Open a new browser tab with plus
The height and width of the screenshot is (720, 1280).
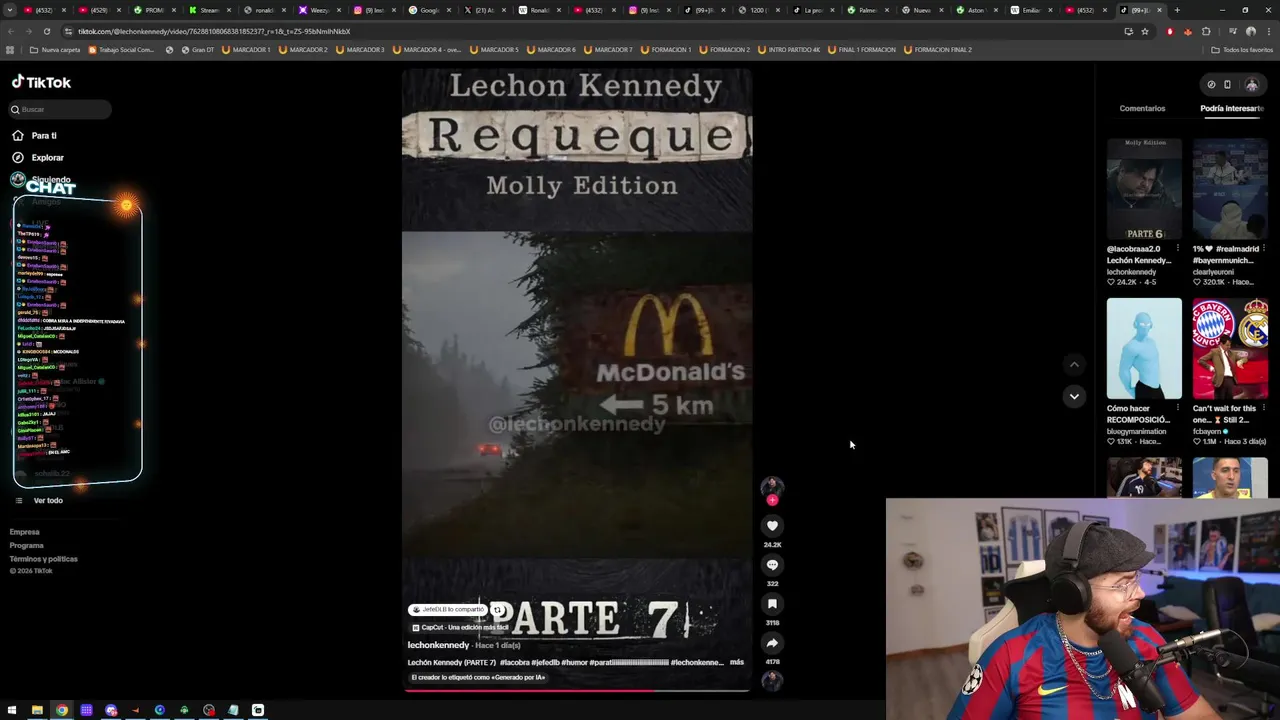[1177, 10]
